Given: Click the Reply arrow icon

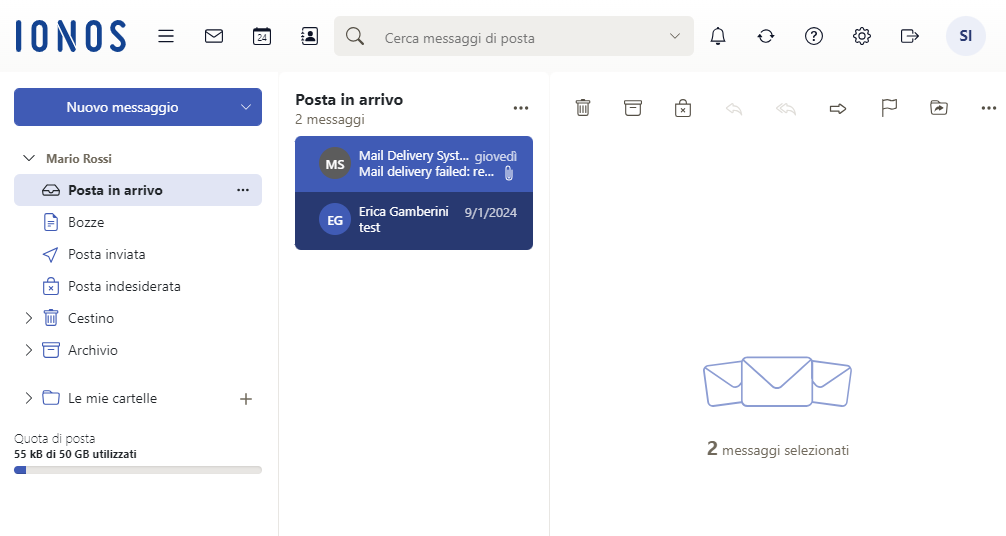Looking at the screenshot, I should click(x=734, y=108).
